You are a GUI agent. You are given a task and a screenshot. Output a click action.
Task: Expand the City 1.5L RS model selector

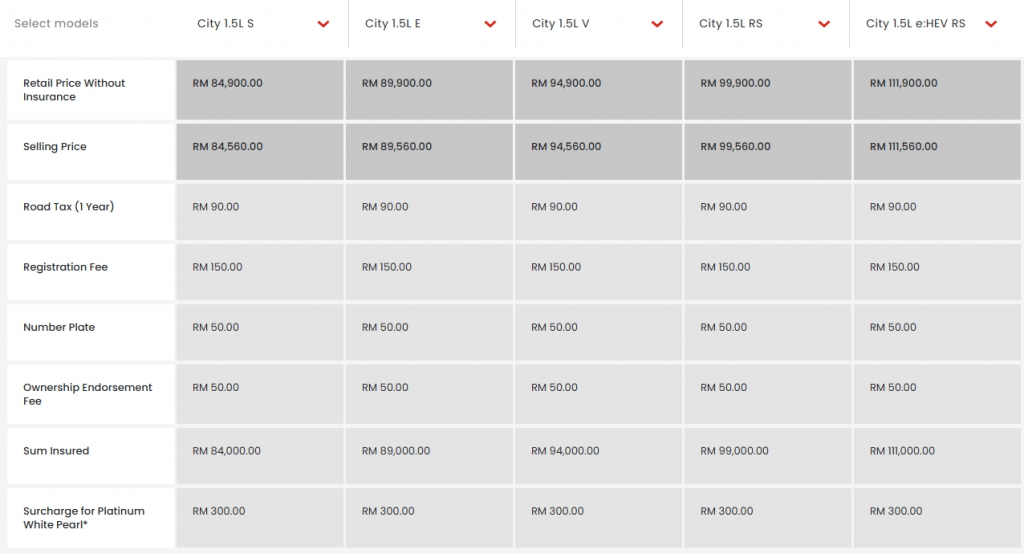[731, 24]
